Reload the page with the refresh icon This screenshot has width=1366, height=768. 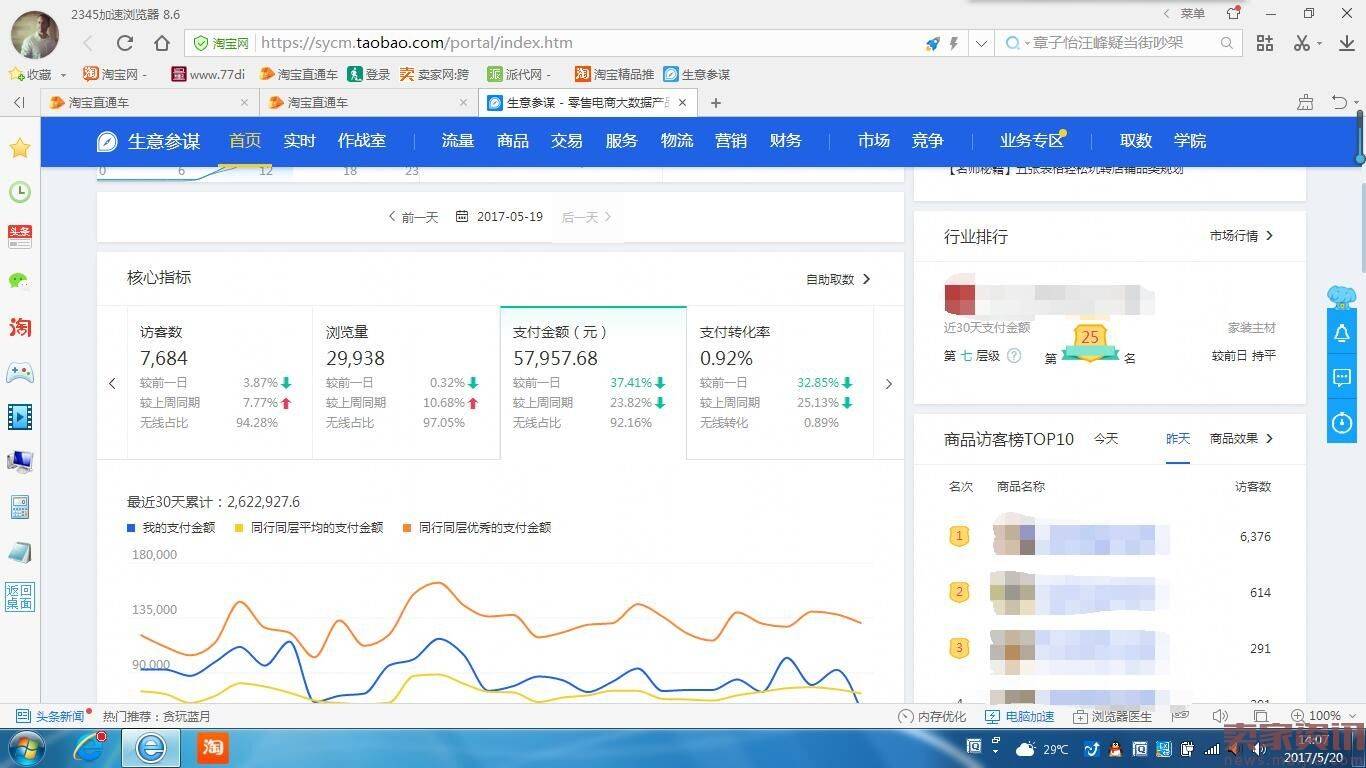[125, 43]
